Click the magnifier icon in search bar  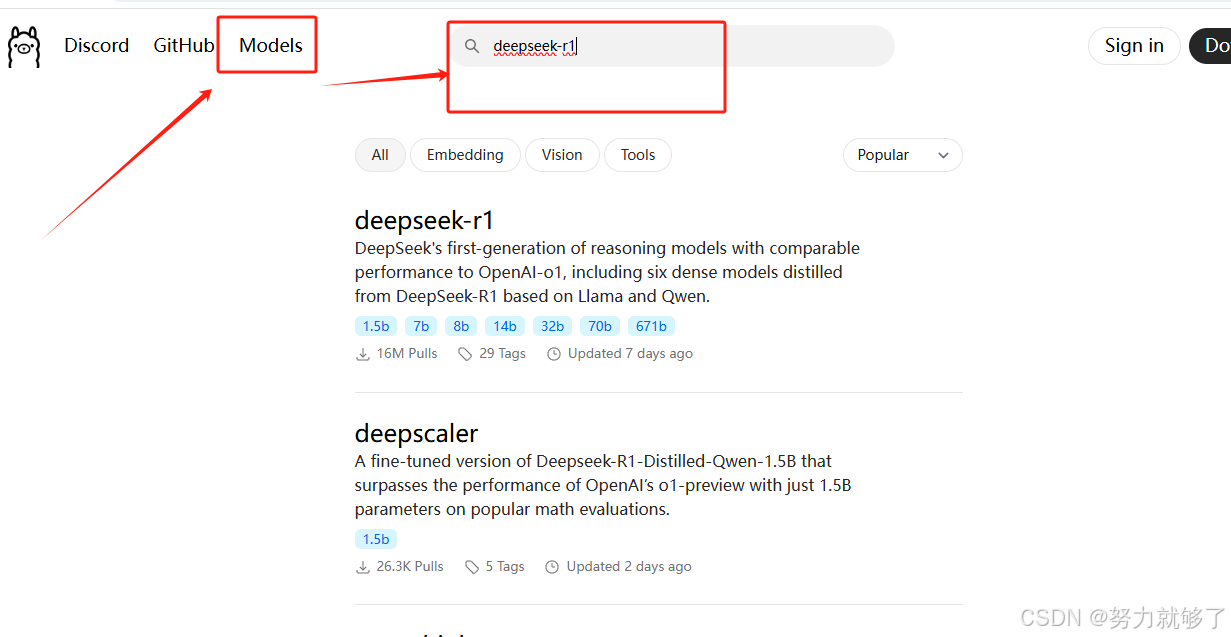tap(472, 46)
